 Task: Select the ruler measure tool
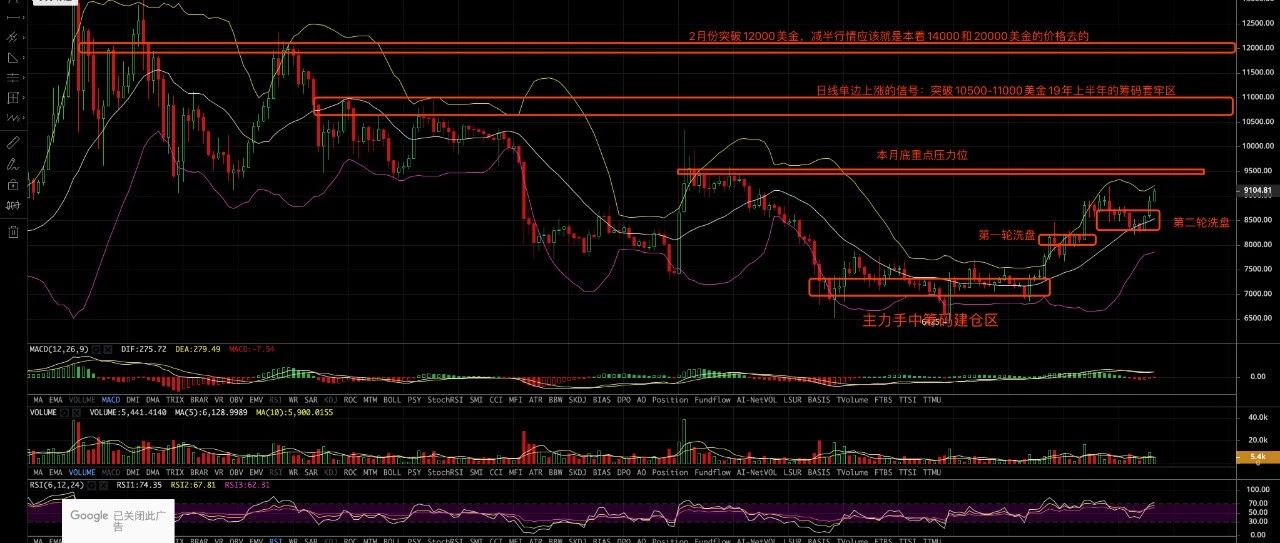pos(13,142)
